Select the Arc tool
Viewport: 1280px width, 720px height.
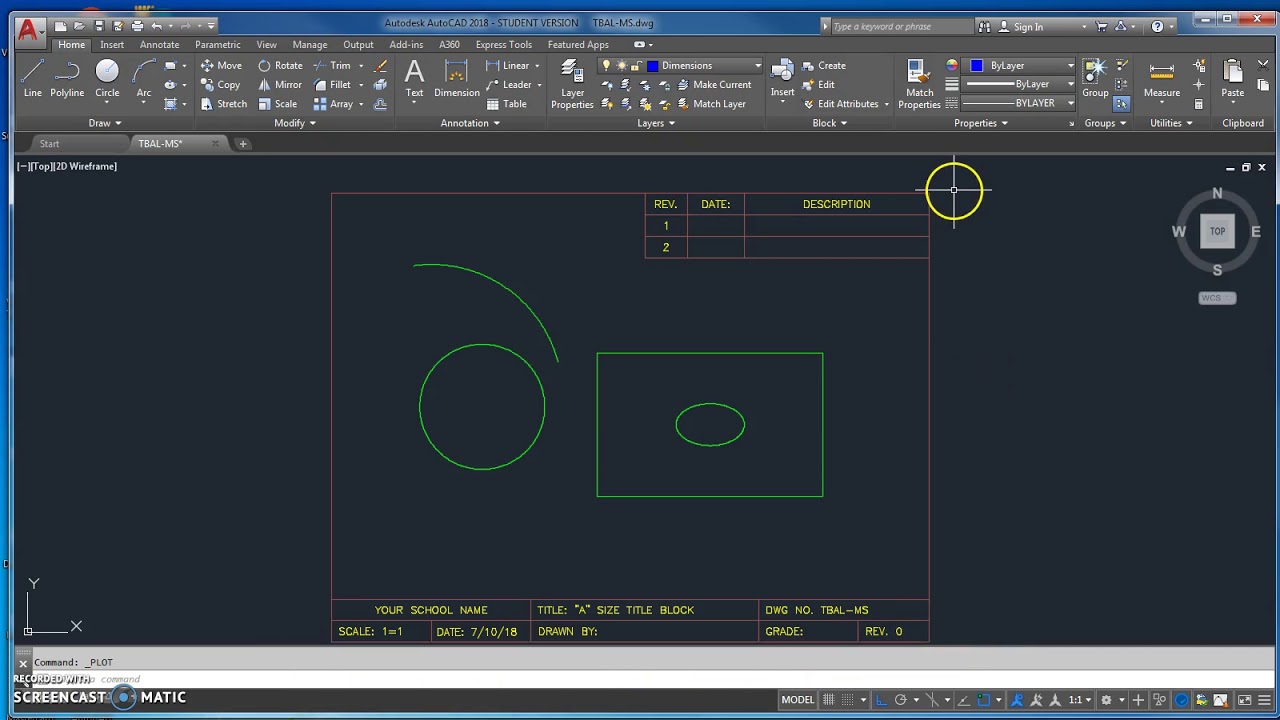click(144, 78)
